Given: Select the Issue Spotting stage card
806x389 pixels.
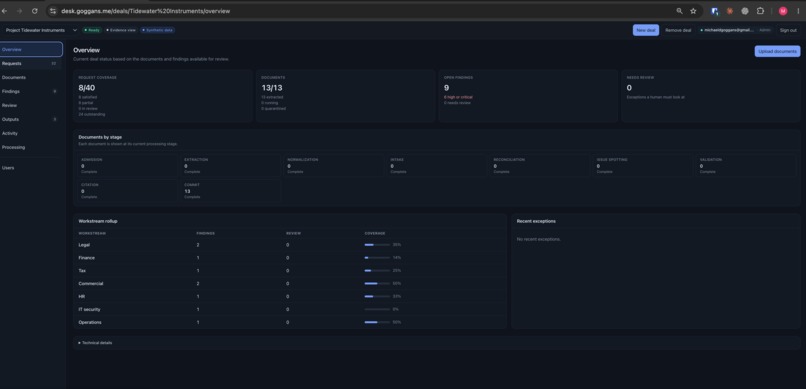Looking at the screenshot, I should coord(643,165).
